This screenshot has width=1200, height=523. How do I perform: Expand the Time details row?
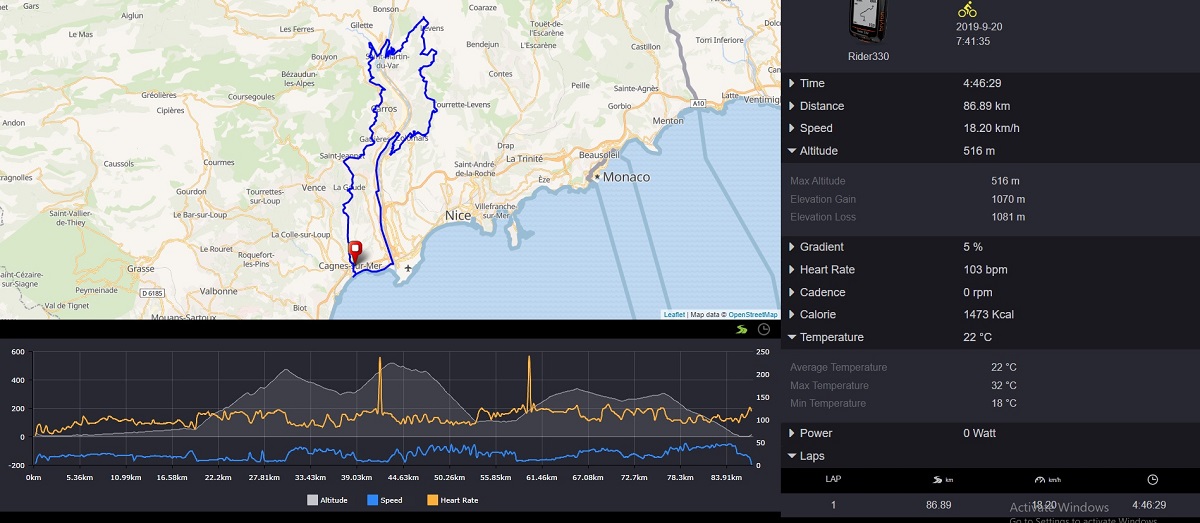(812, 83)
